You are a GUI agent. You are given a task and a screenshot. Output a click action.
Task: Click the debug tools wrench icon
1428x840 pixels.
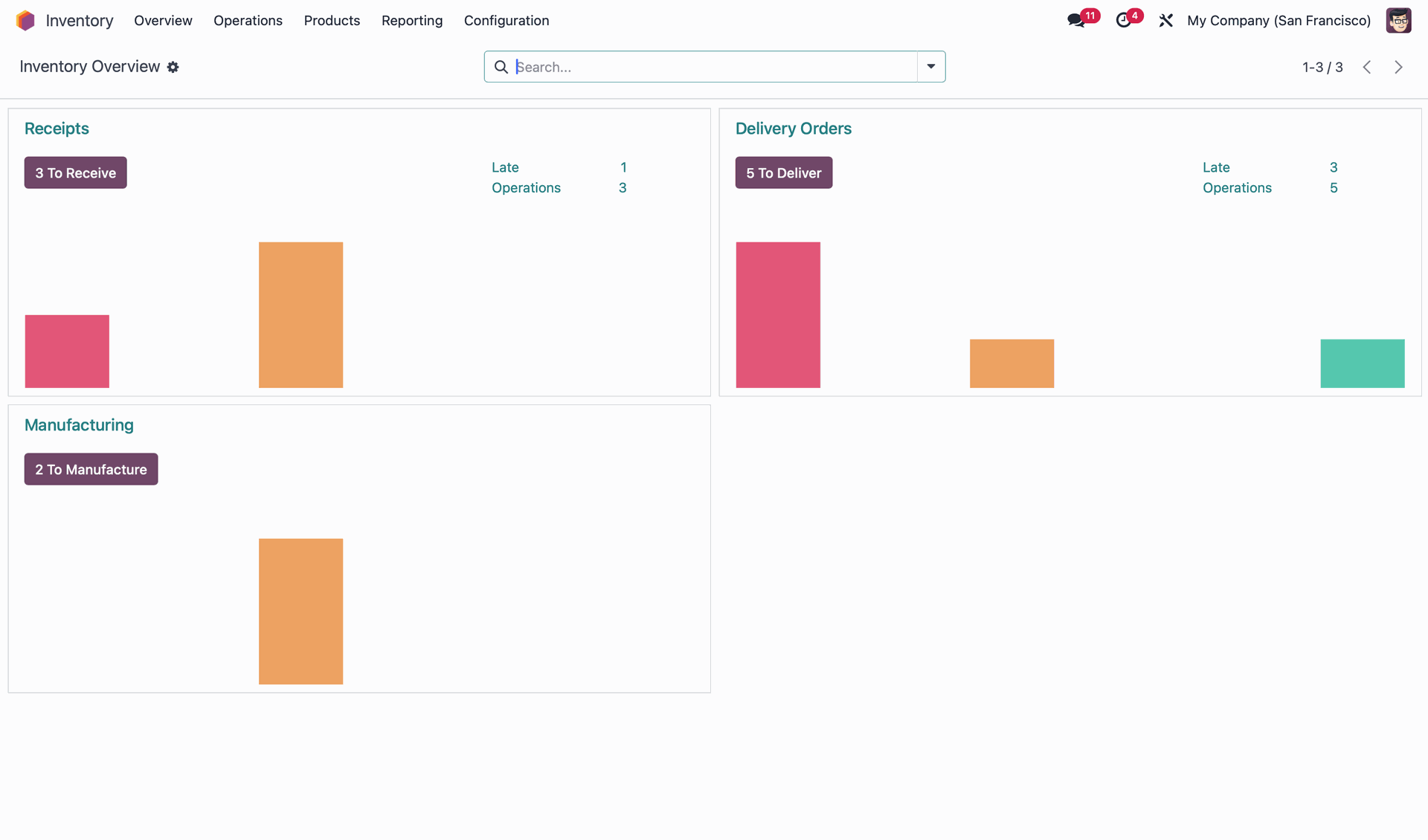(1165, 20)
